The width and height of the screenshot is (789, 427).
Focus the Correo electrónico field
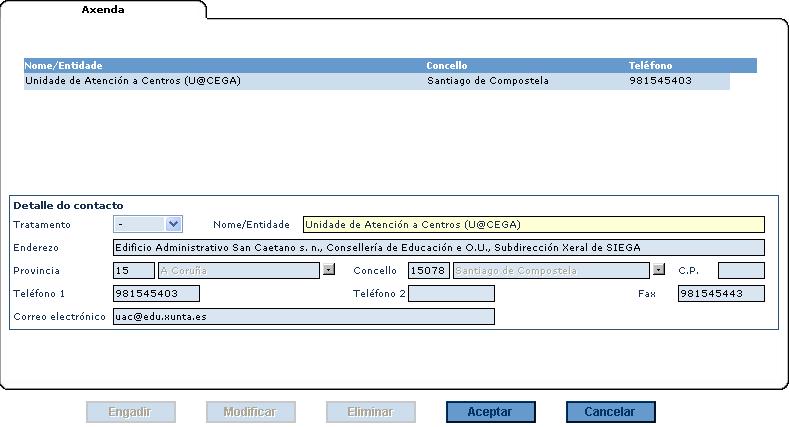pos(304,316)
